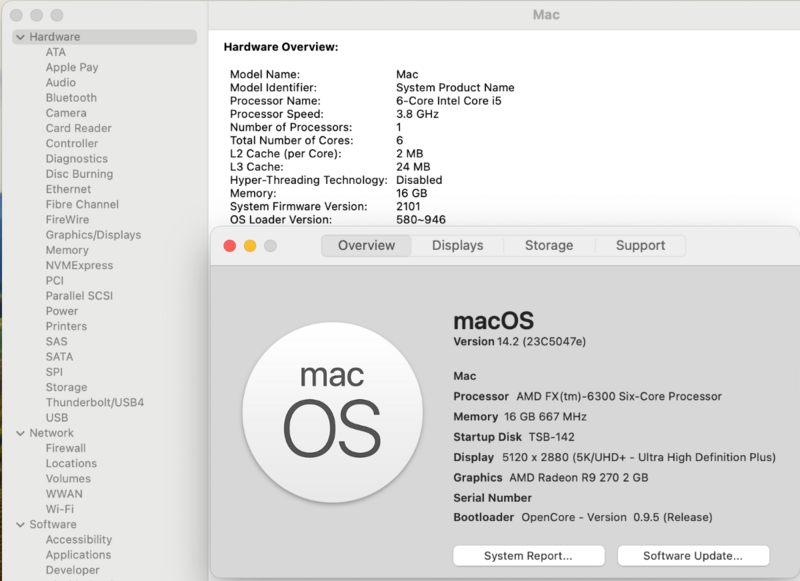Close the About This Mac window
This screenshot has width=800, height=581.
click(x=230, y=246)
